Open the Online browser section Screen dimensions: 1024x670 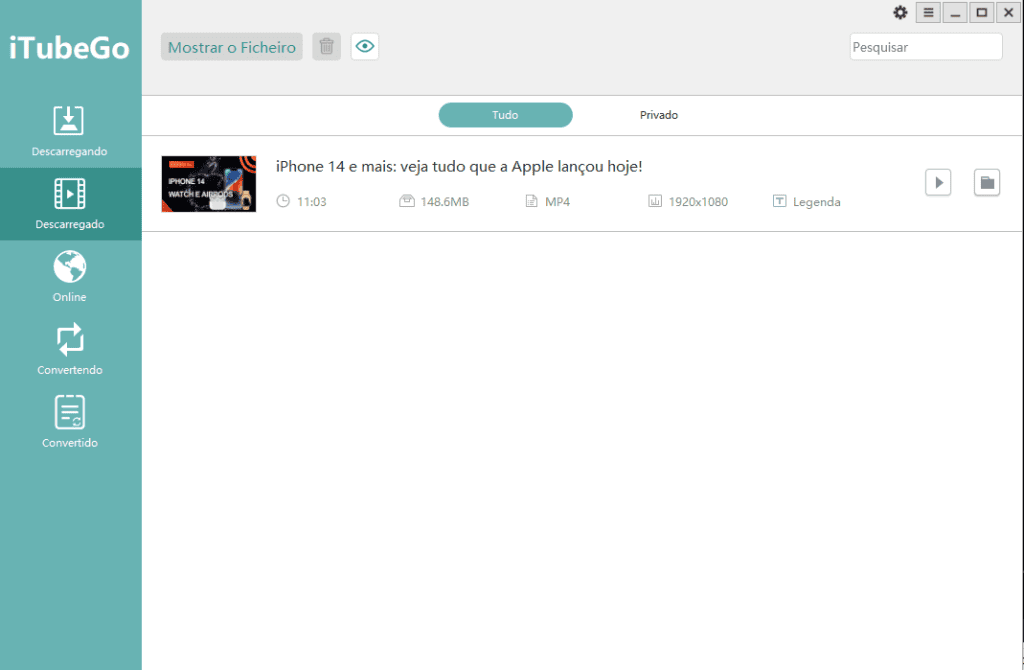click(x=69, y=276)
